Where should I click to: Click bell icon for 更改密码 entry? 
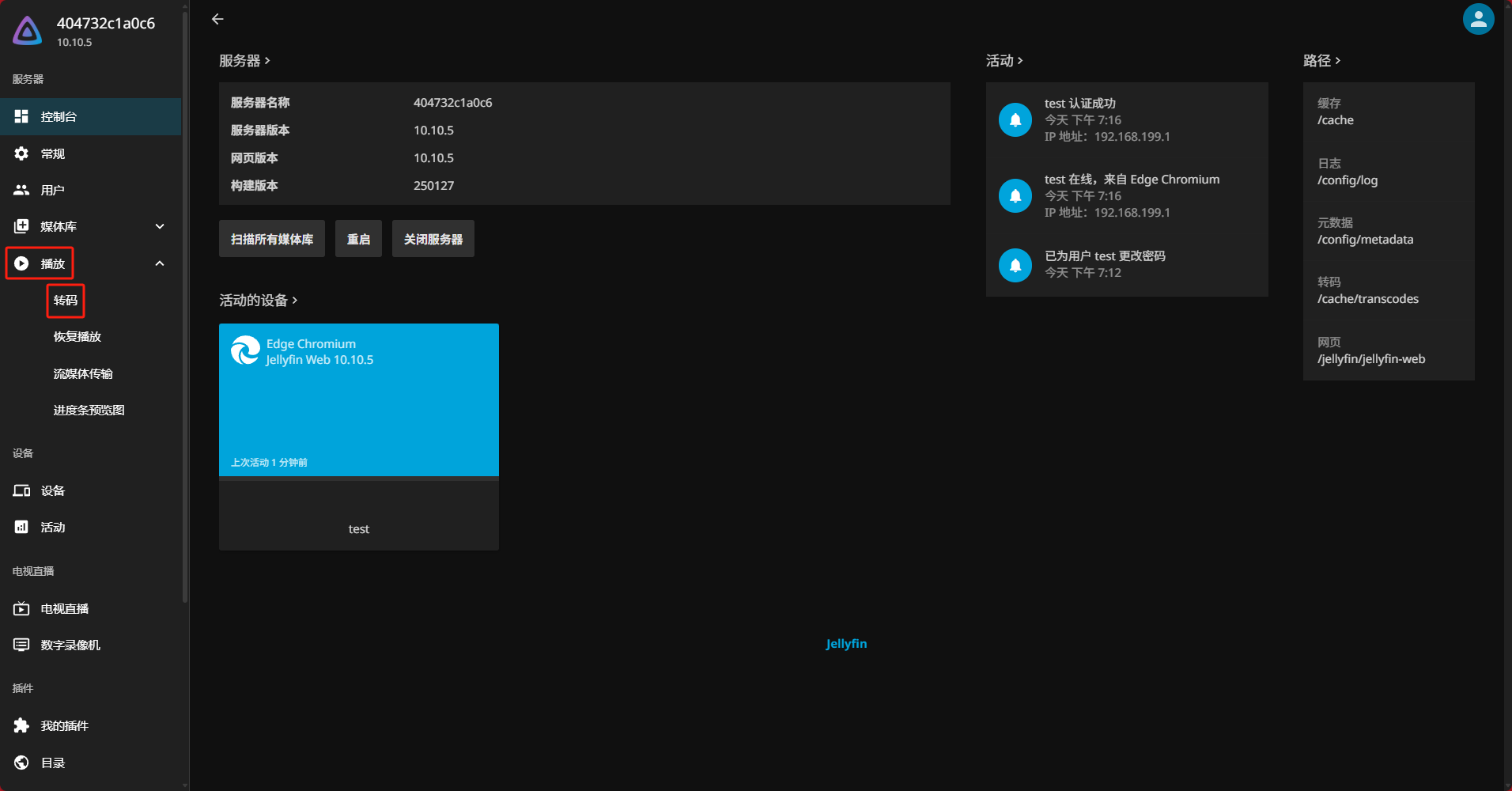point(1015,264)
